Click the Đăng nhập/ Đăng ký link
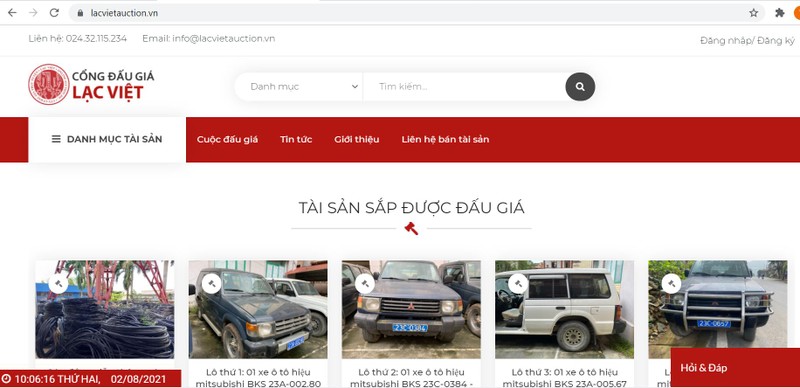The width and height of the screenshot is (800, 388). click(x=747, y=41)
